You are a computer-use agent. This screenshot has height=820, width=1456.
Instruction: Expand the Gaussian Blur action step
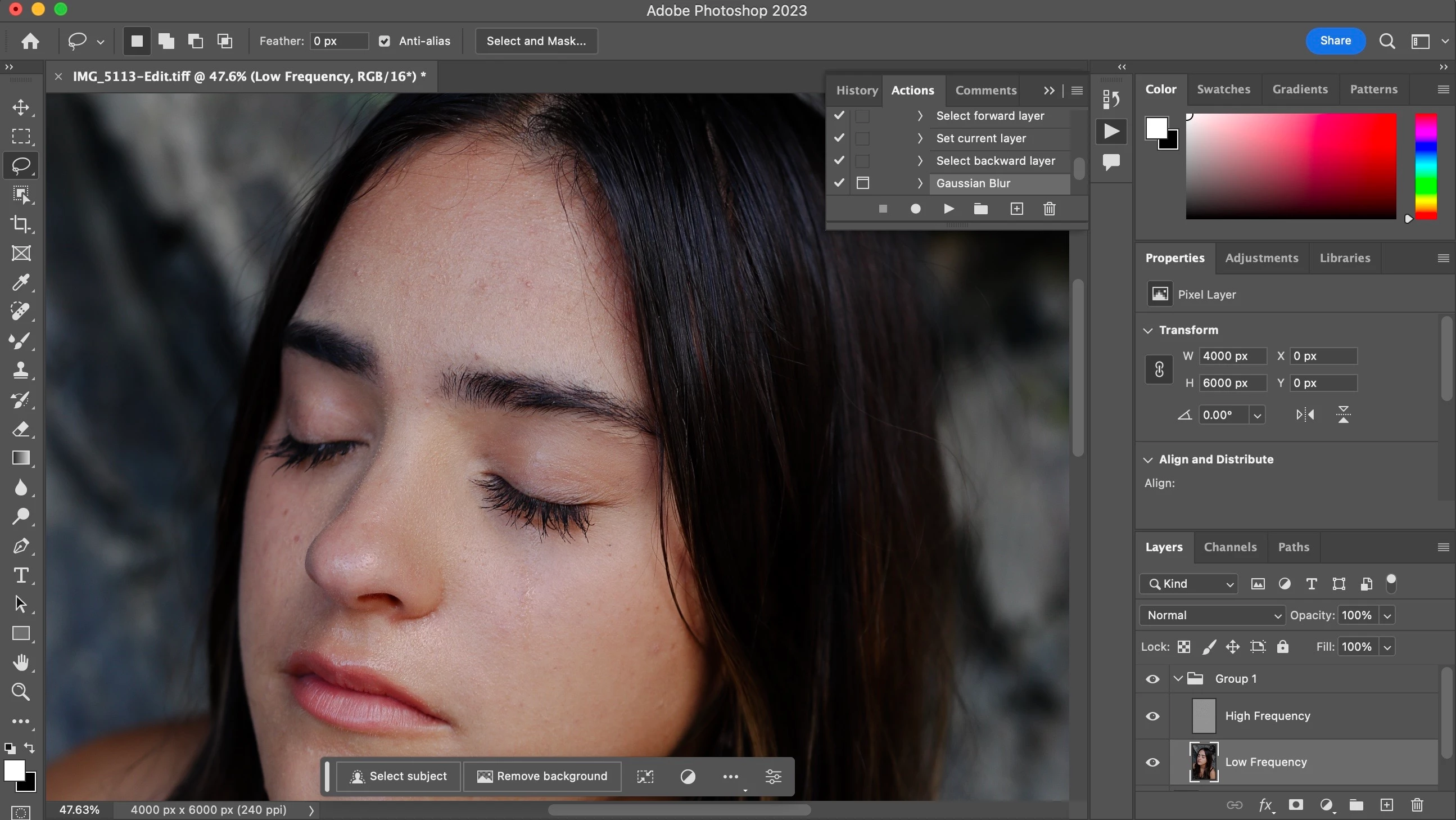click(920, 183)
